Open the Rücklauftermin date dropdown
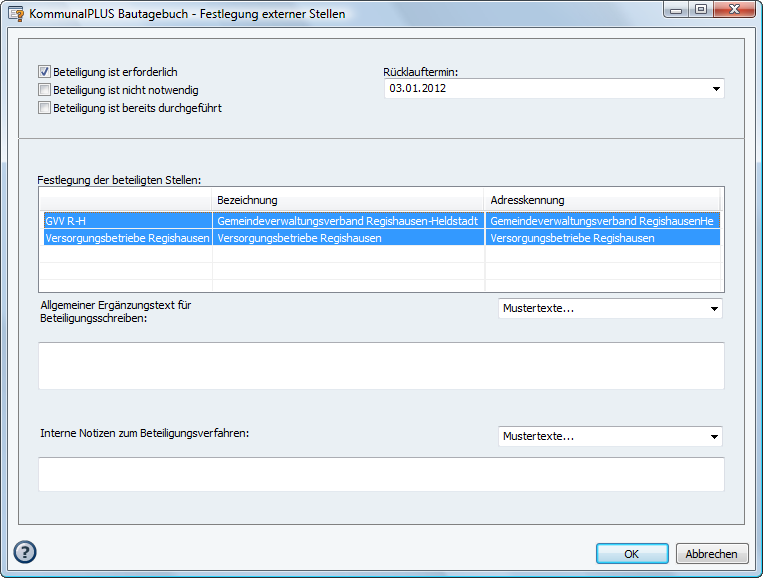The image size is (763, 578). (715, 89)
